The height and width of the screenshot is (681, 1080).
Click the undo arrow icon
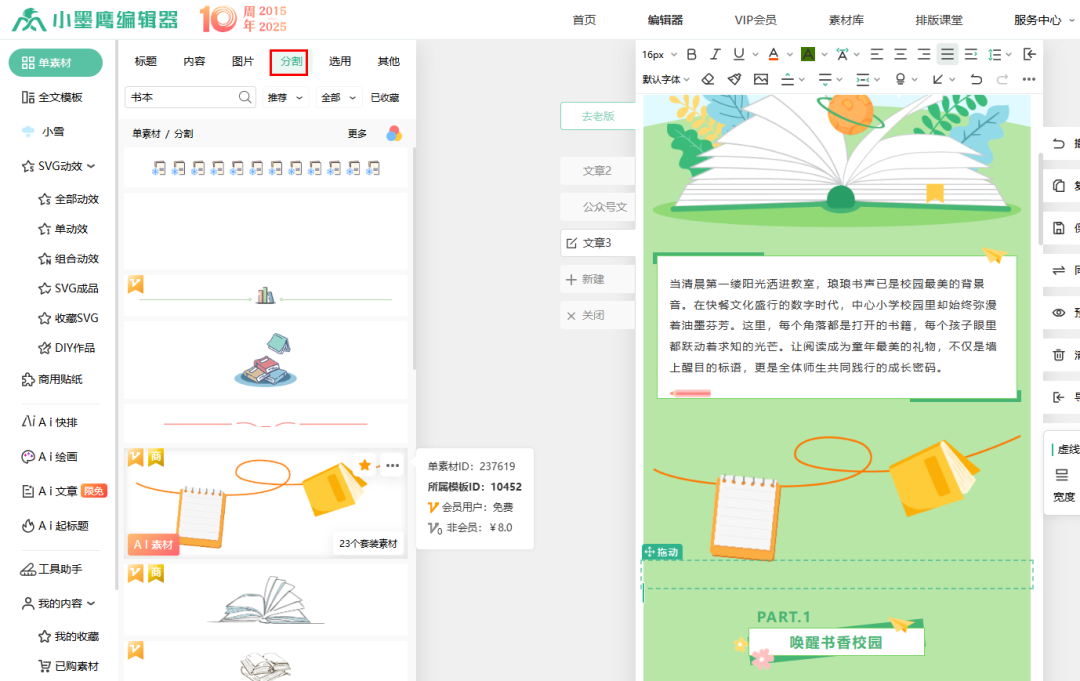click(x=976, y=79)
